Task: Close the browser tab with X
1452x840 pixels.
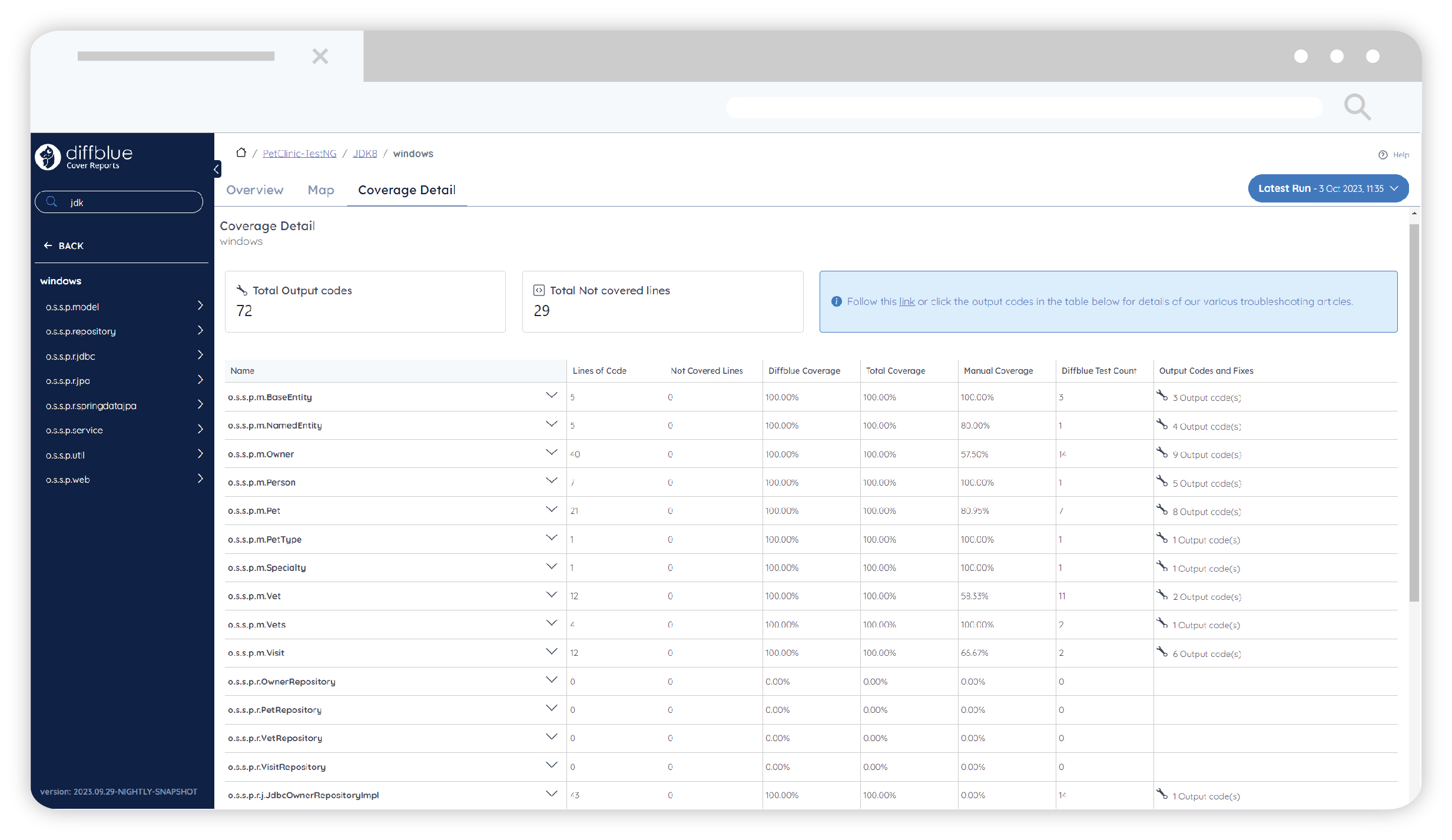Action: click(320, 57)
